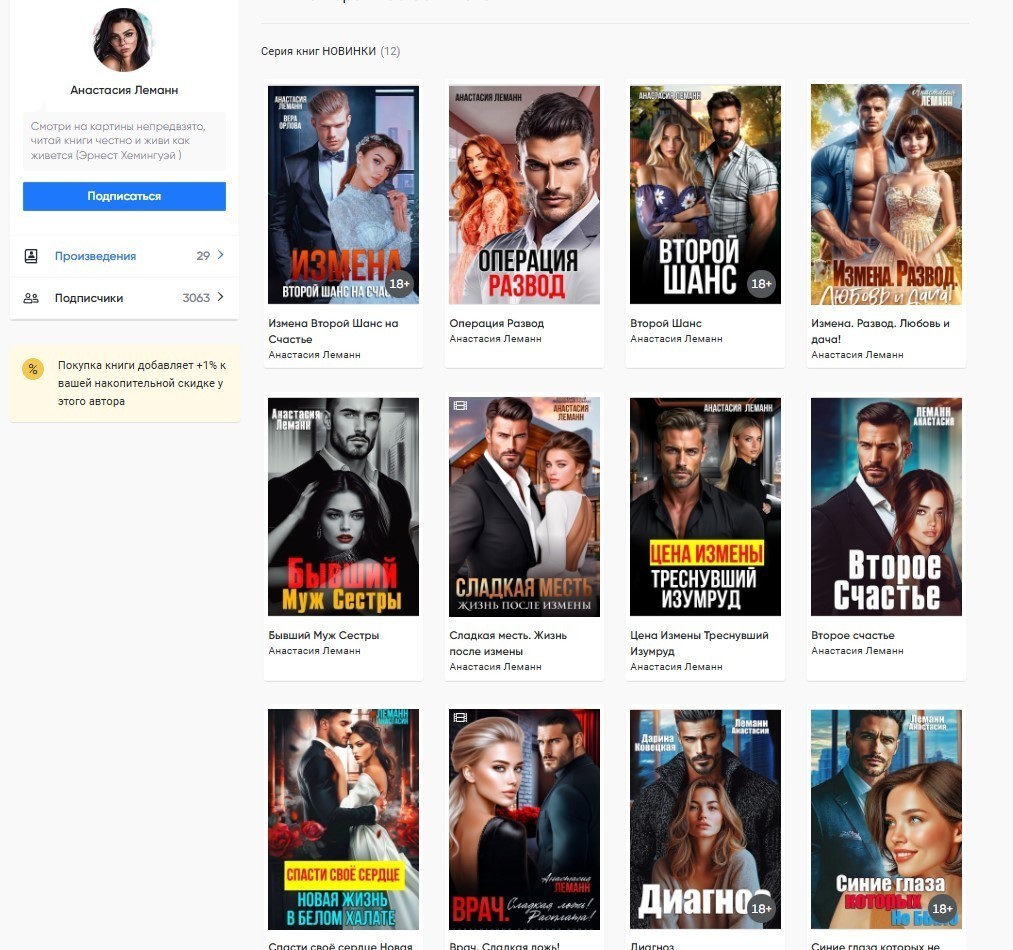Expand the Произведения chevron arrow
This screenshot has height=950, width=1013.
(x=220, y=256)
